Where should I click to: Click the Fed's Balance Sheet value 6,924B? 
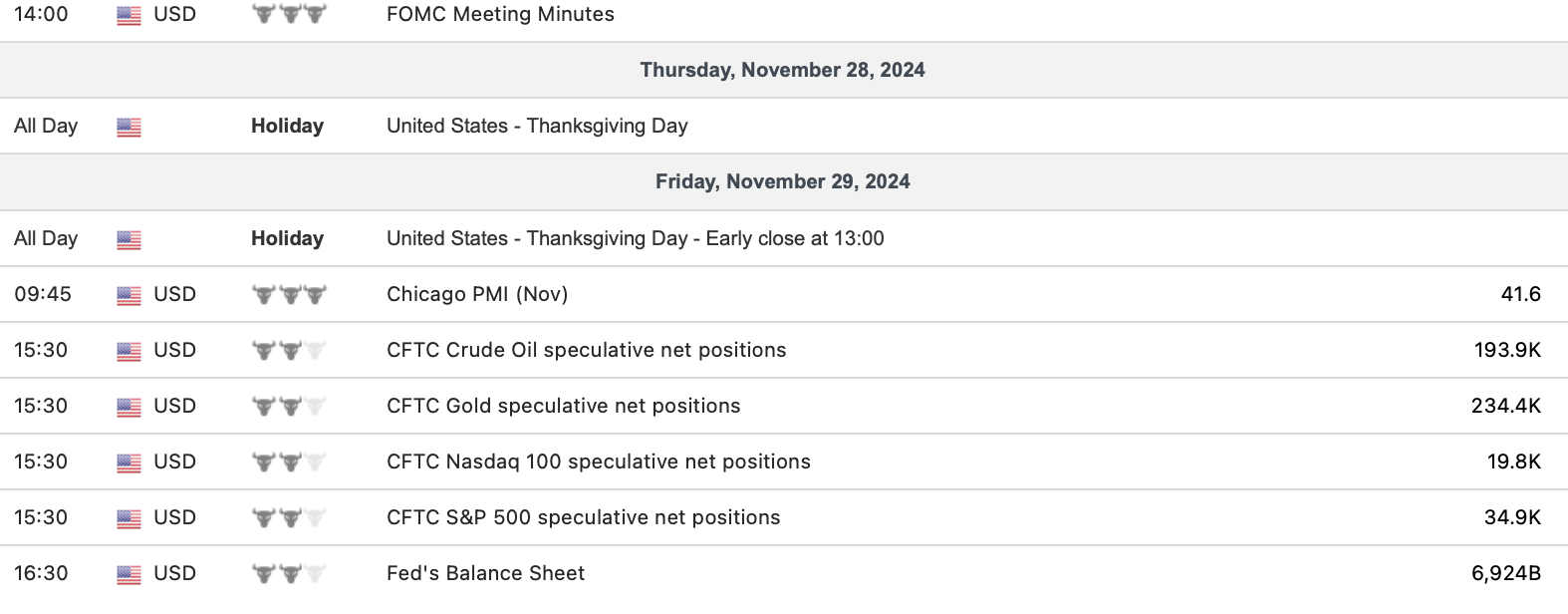pos(1505,573)
